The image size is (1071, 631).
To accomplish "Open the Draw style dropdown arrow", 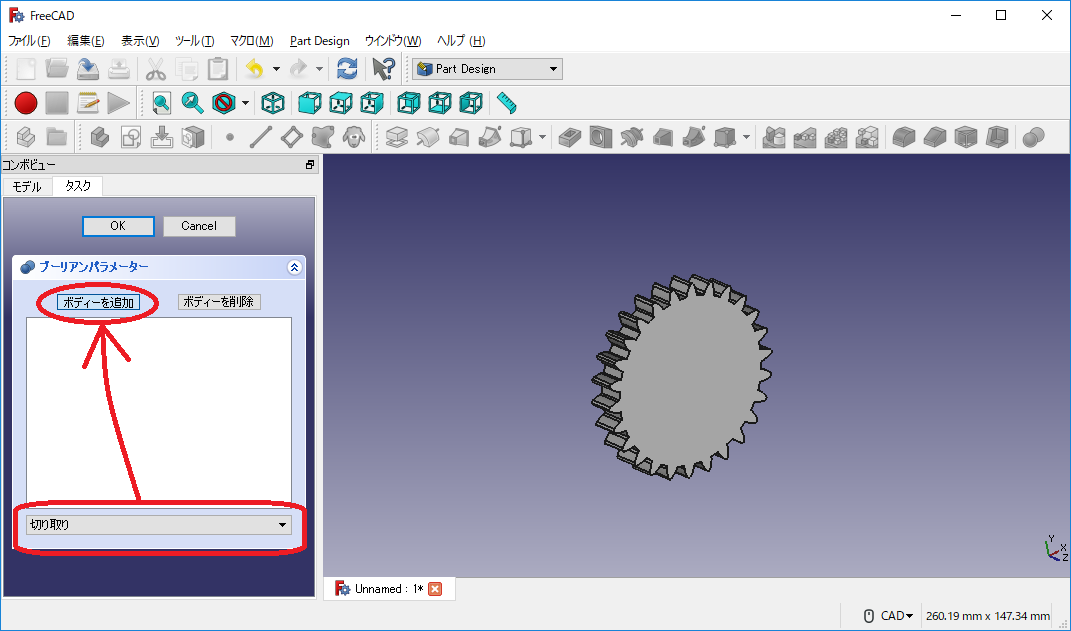I will (245, 103).
